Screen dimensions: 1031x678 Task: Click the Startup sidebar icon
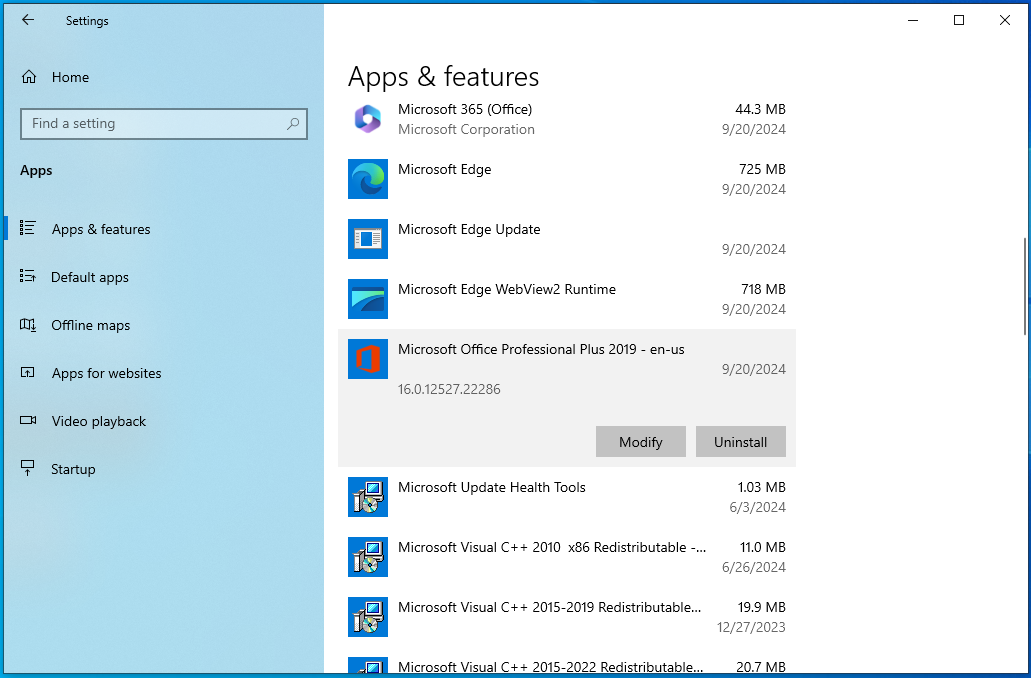pyautogui.click(x=28, y=468)
